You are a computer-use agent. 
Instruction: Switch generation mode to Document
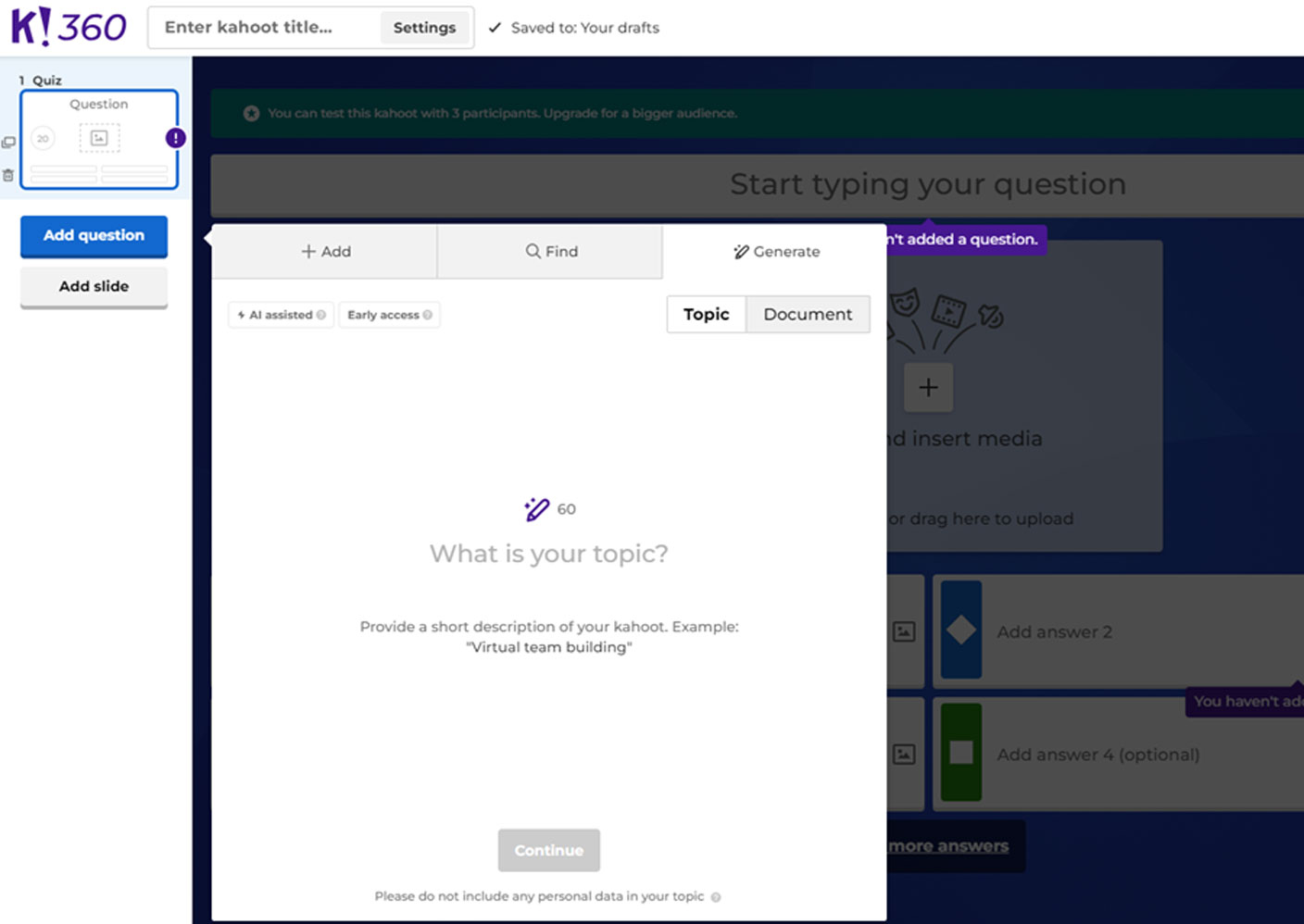coord(808,314)
